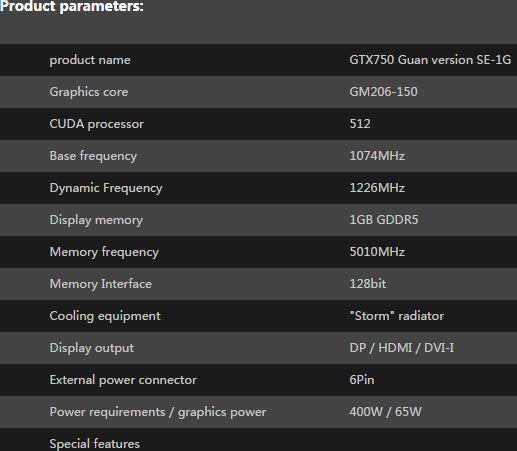517x451 pixels.
Task: Select the Base frequency label
Action: [93, 156]
